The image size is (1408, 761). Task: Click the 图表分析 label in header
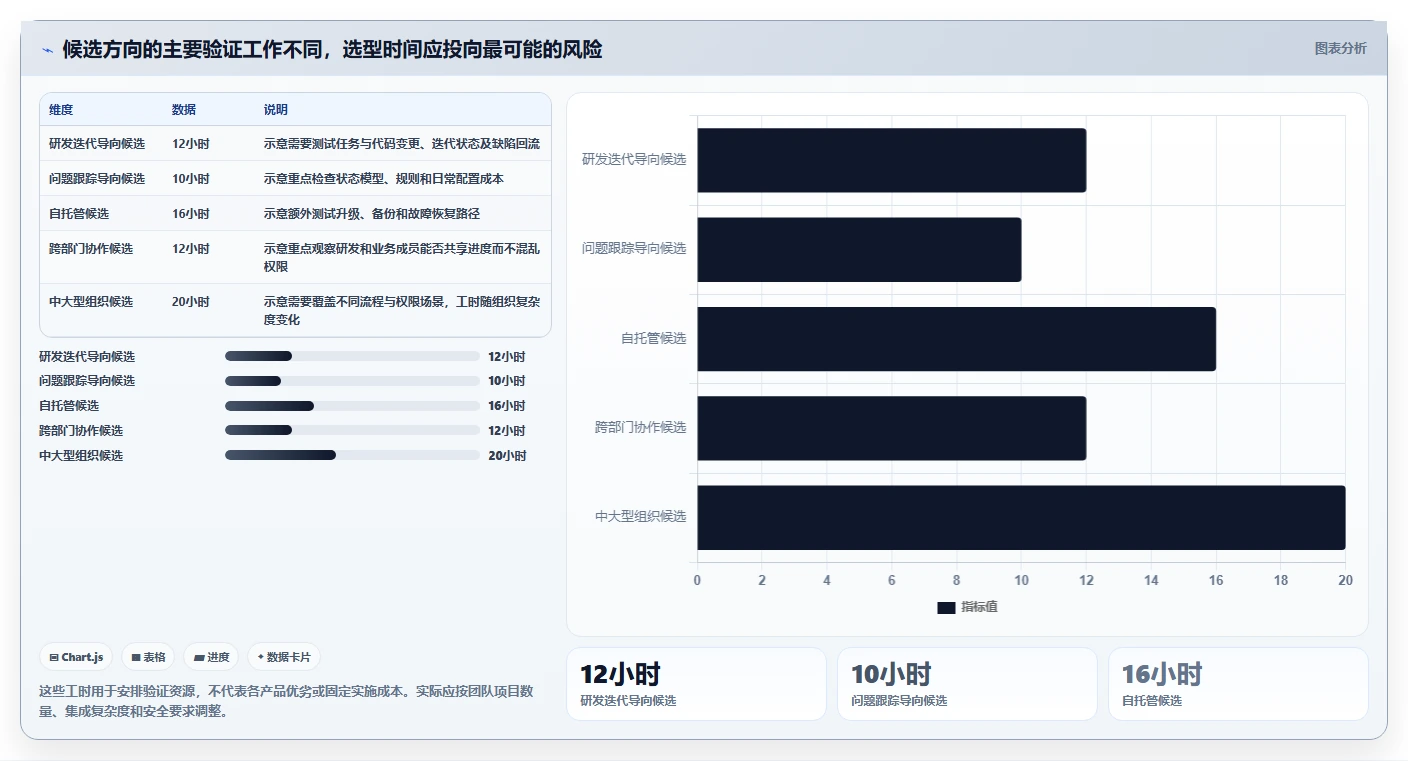pos(1340,48)
